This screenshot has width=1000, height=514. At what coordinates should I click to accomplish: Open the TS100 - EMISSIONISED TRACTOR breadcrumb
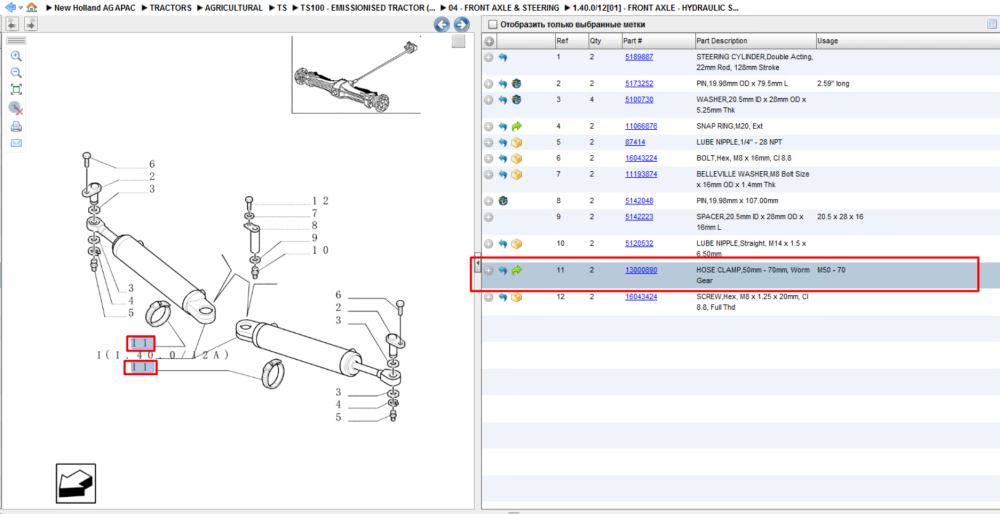[369, 8]
